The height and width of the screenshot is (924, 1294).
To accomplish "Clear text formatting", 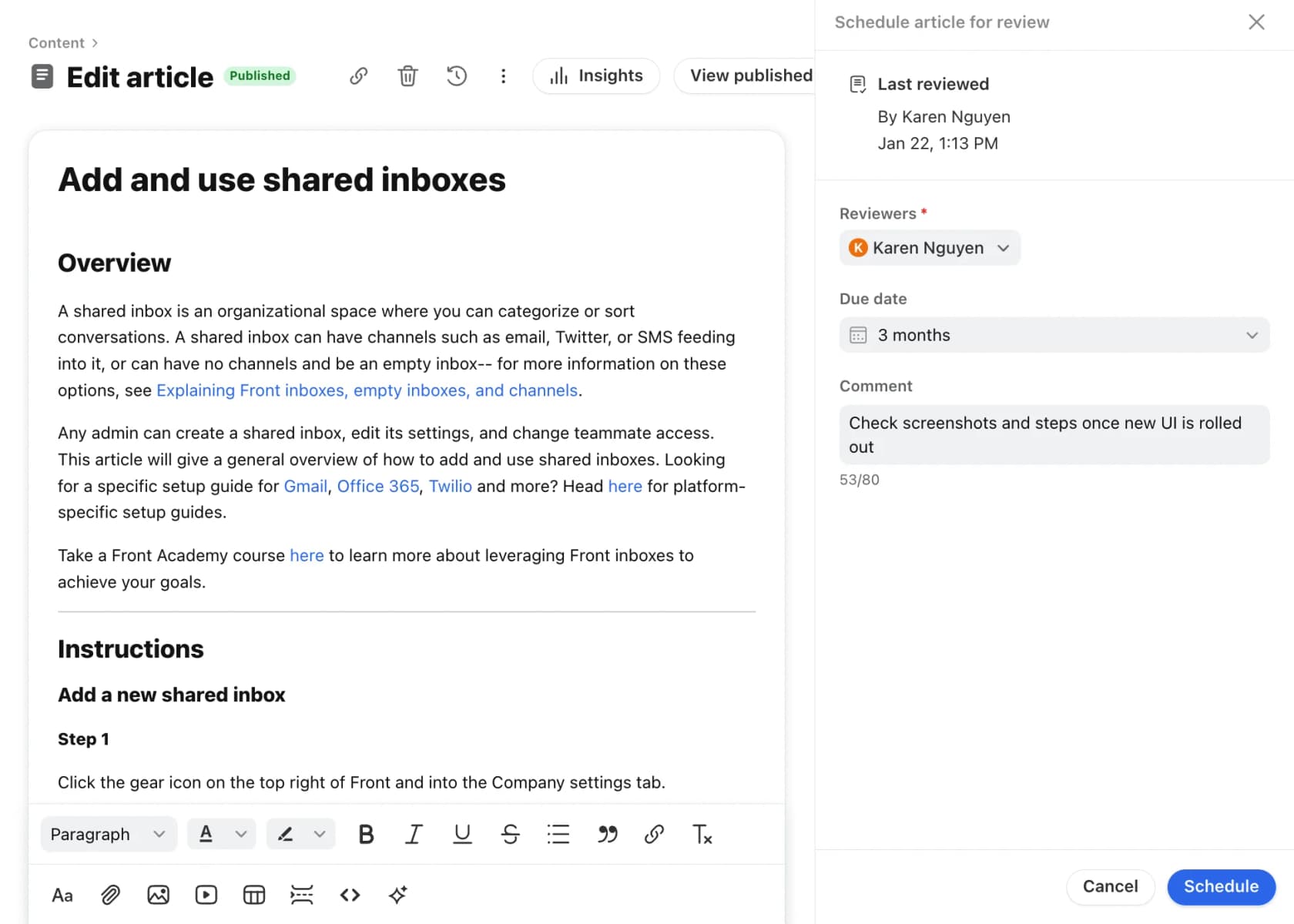I will tap(702, 834).
